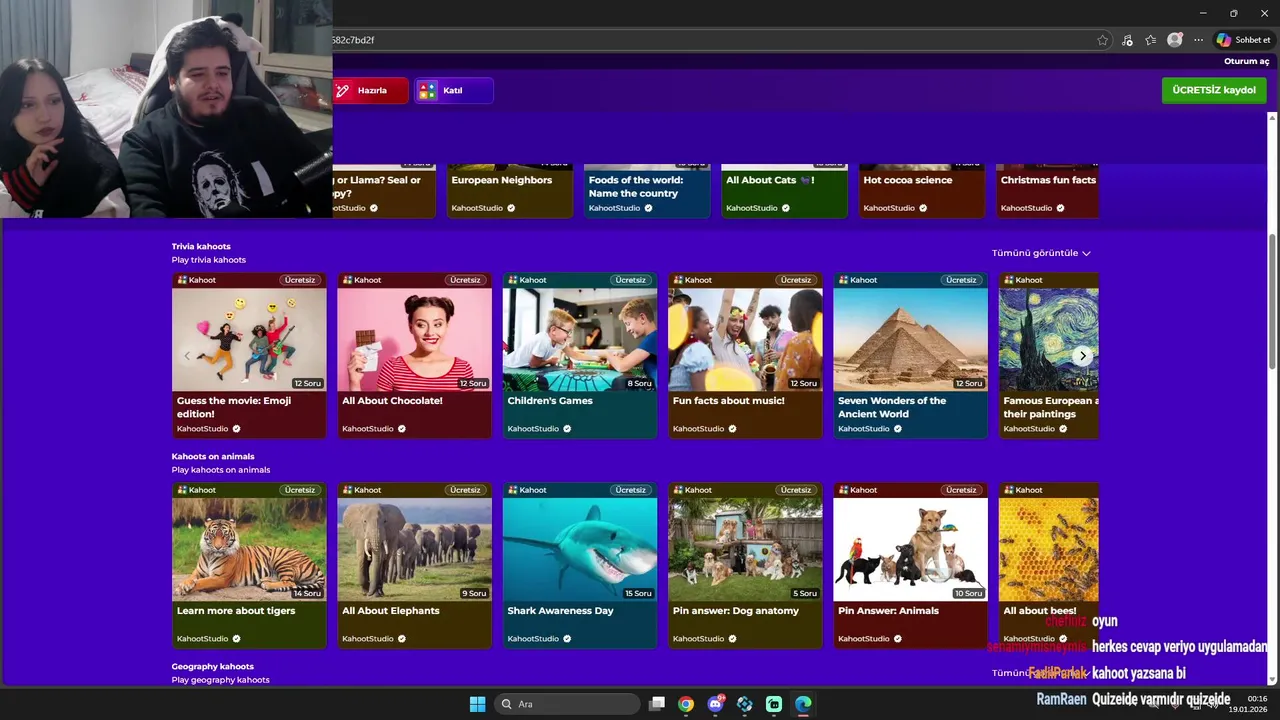
Task: Switch to Microsoft Edge in the taskbar
Action: click(803, 704)
